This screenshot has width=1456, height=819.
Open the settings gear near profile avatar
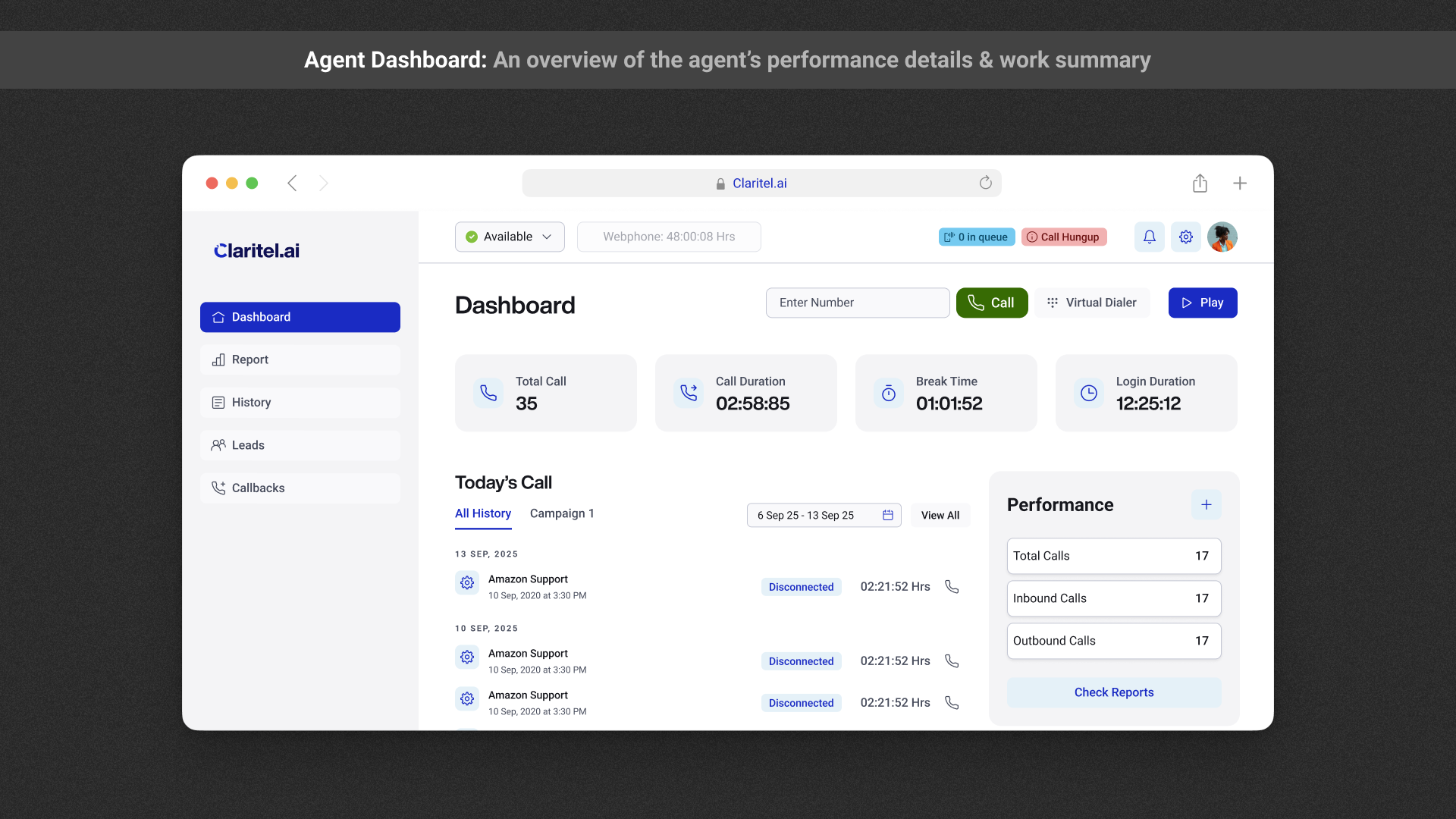click(x=1185, y=237)
